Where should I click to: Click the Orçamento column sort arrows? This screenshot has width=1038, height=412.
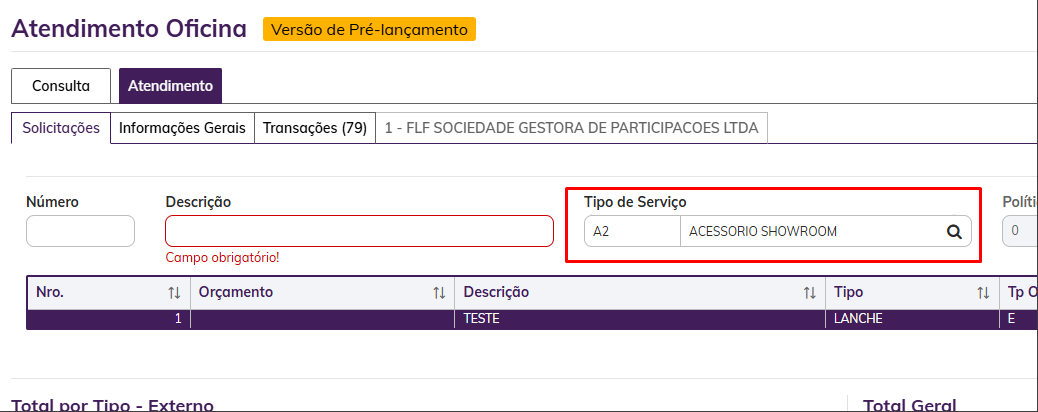click(438, 293)
